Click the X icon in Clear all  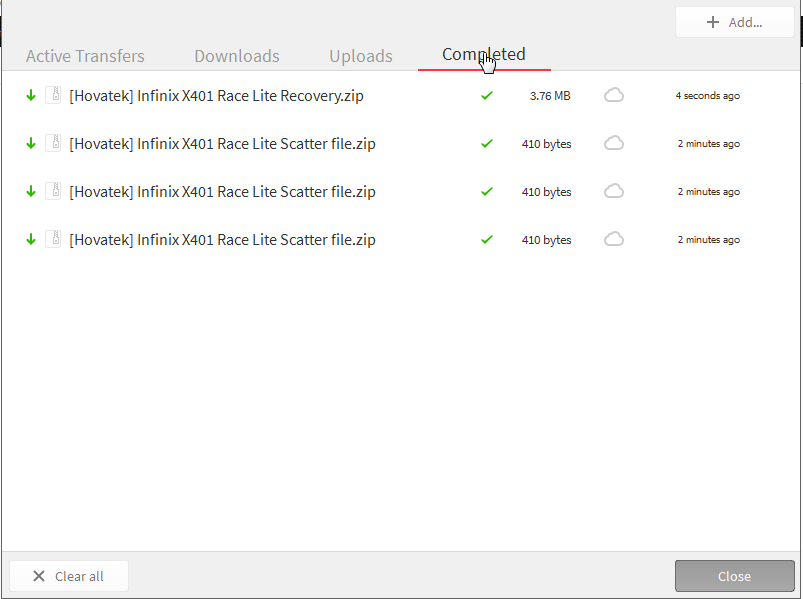click(39, 575)
